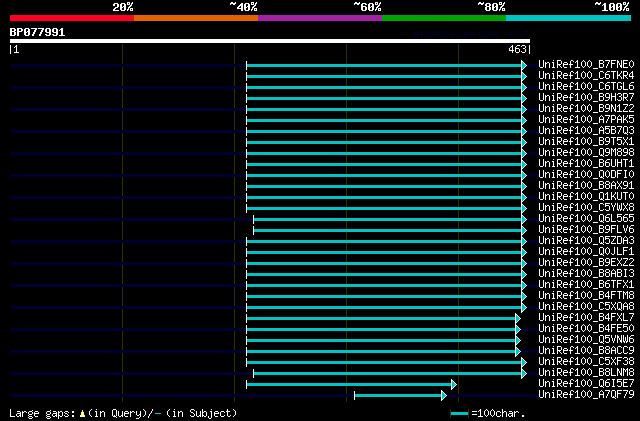
Task: Click the arrowhead ending UniRef100_C5XF38 alignment
Action: (524, 363)
